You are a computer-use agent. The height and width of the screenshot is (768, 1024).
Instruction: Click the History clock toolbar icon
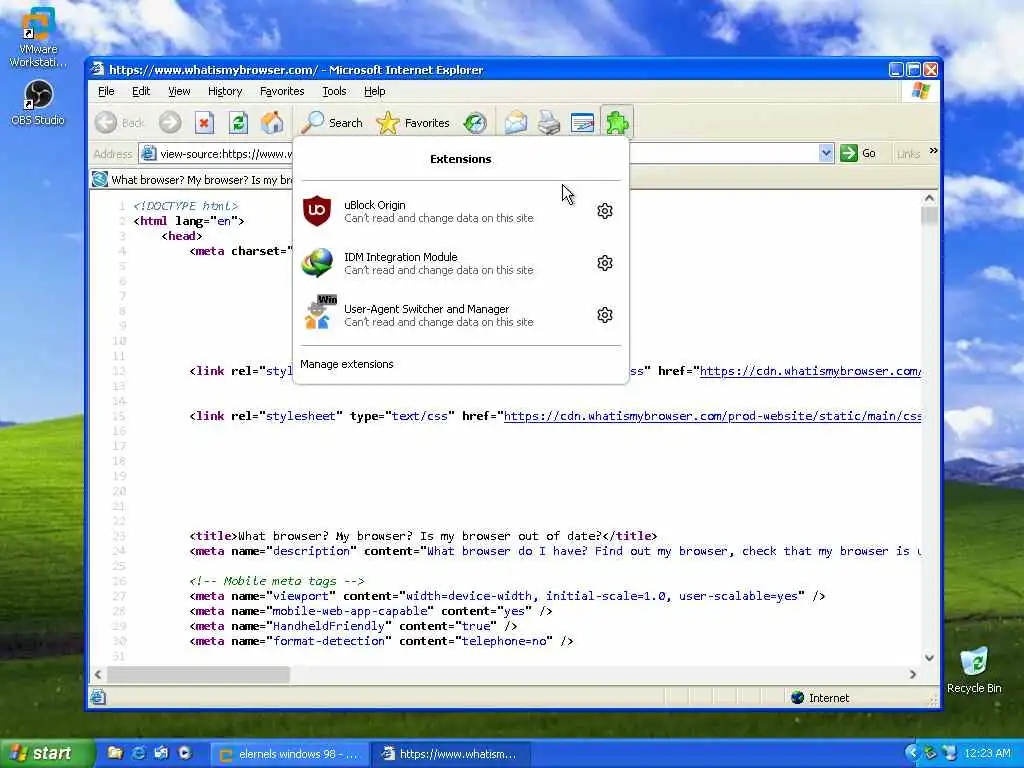[475, 123]
